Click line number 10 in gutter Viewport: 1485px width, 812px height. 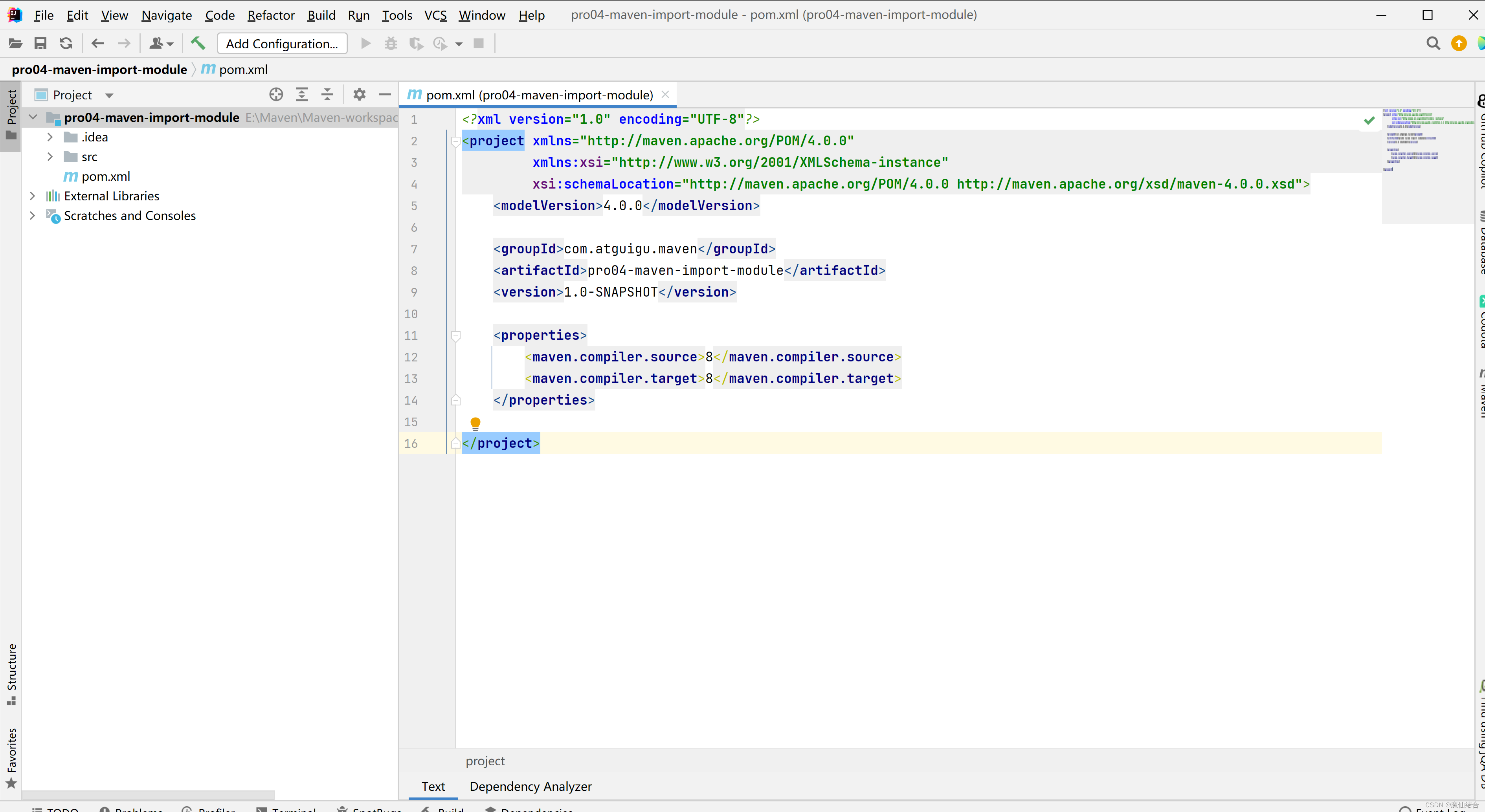tap(411, 314)
